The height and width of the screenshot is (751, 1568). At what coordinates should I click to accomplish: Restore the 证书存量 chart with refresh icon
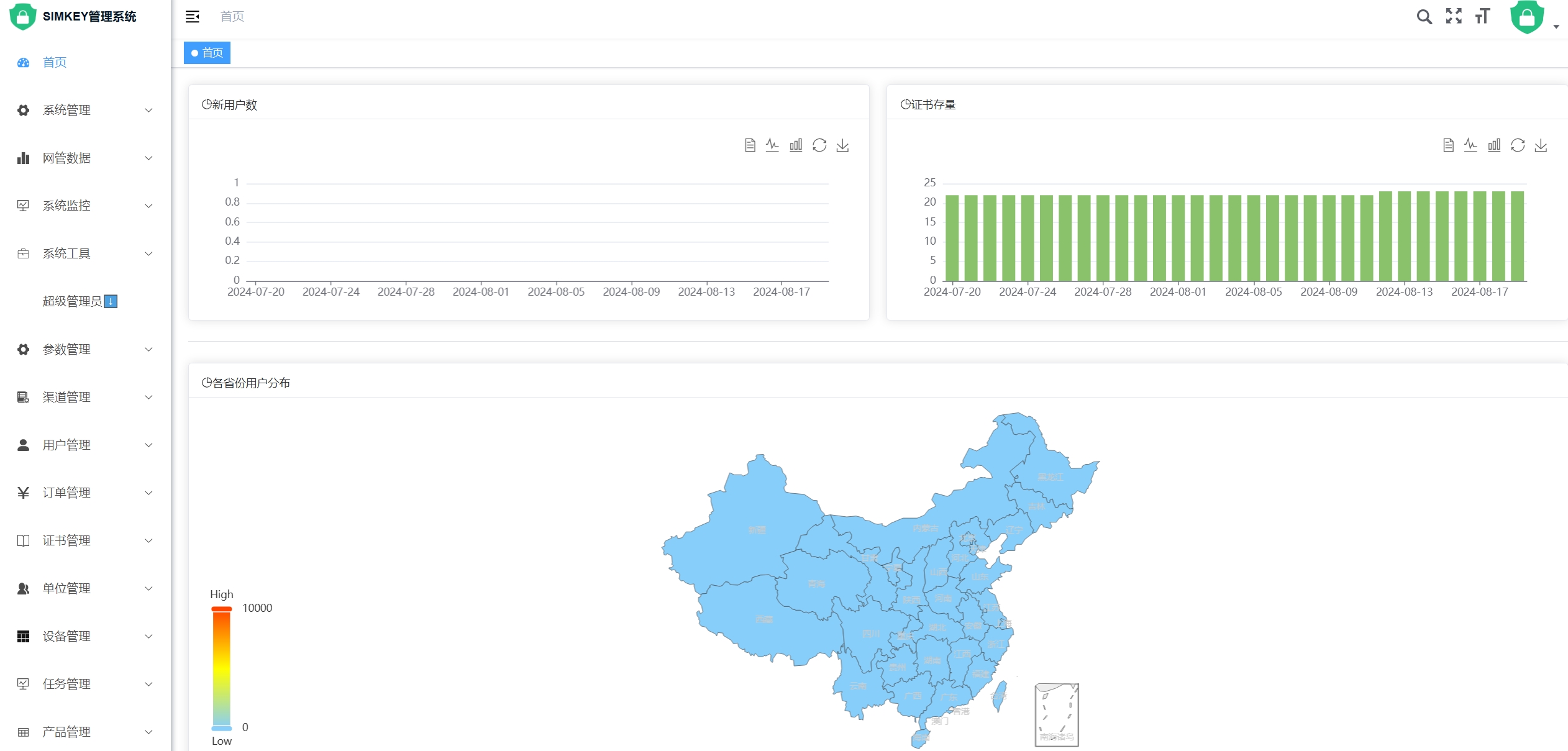click(x=1518, y=145)
